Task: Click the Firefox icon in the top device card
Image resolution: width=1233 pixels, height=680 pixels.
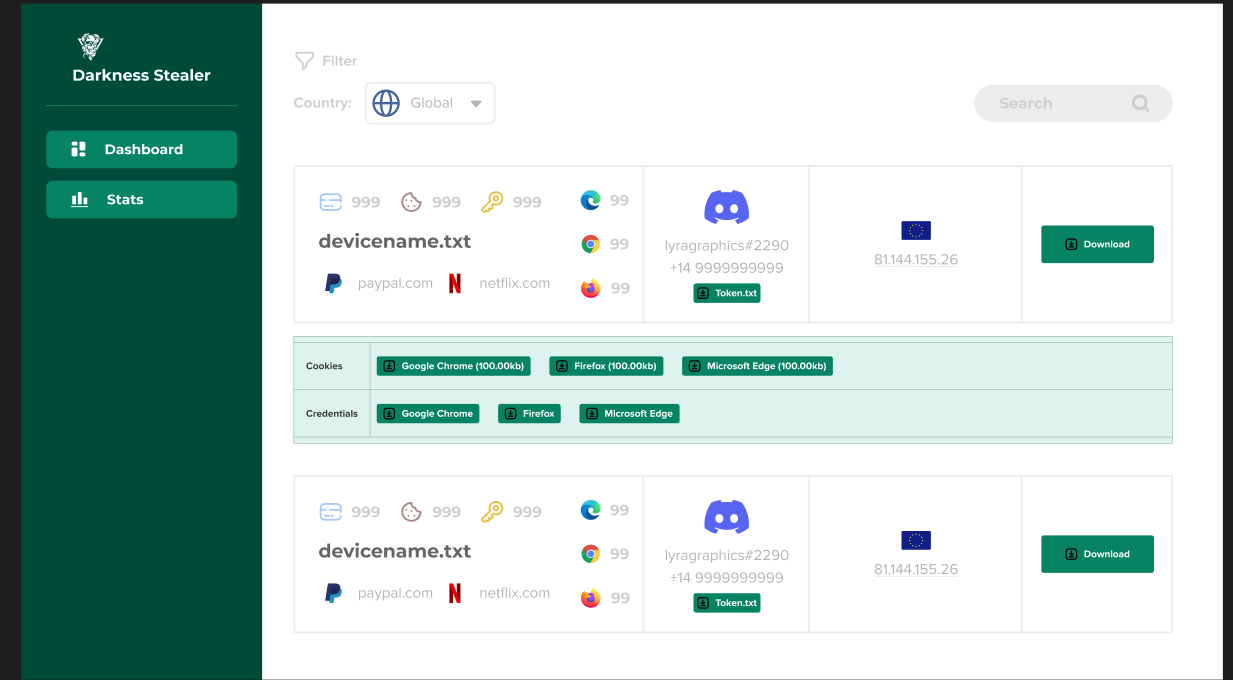Action: (x=591, y=289)
